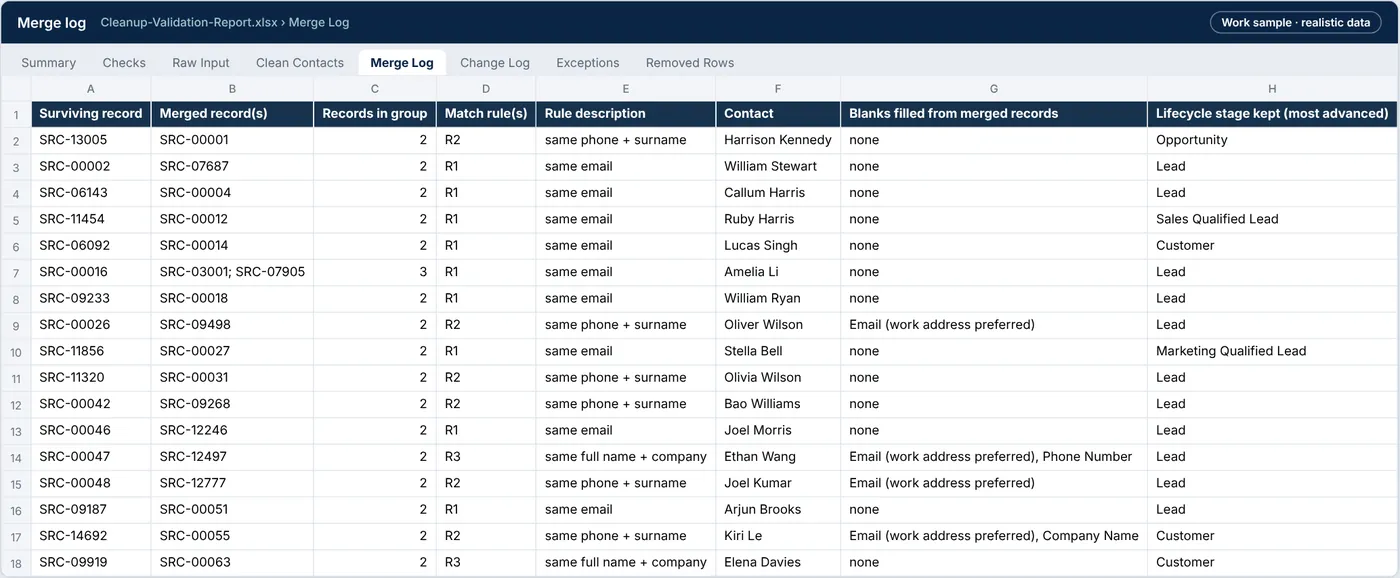
Task: Select cell SRC-09268
Action: pyautogui.click(x=232, y=404)
